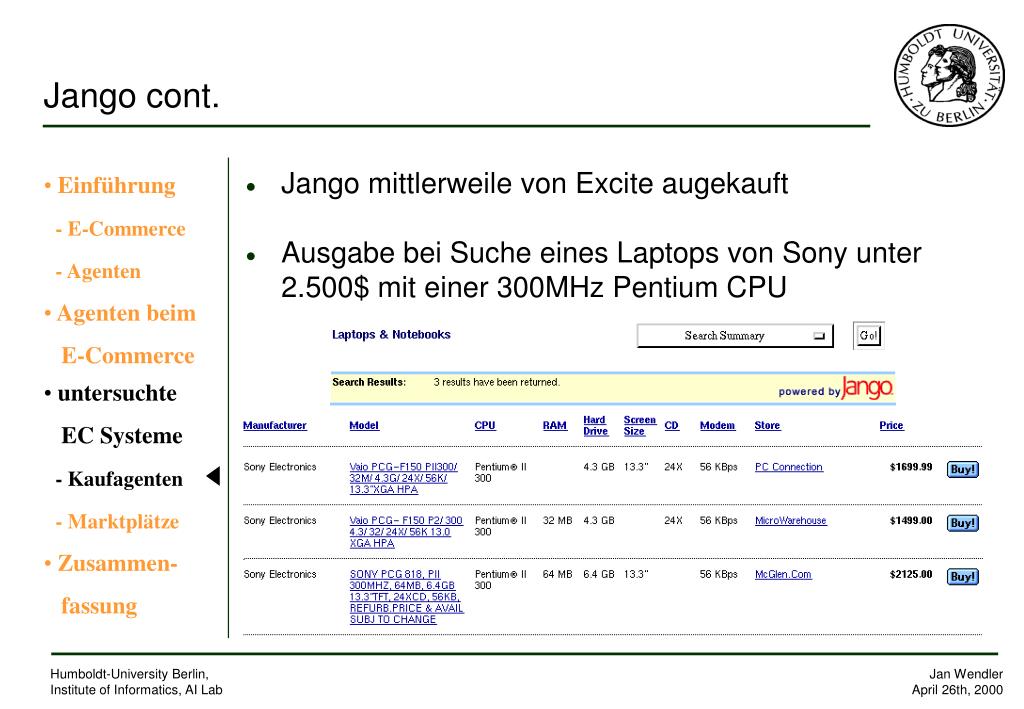Image resolution: width=1024 pixels, height=709 pixels.
Task: Sort results by Model column header
Action: pyautogui.click(x=364, y=426)
